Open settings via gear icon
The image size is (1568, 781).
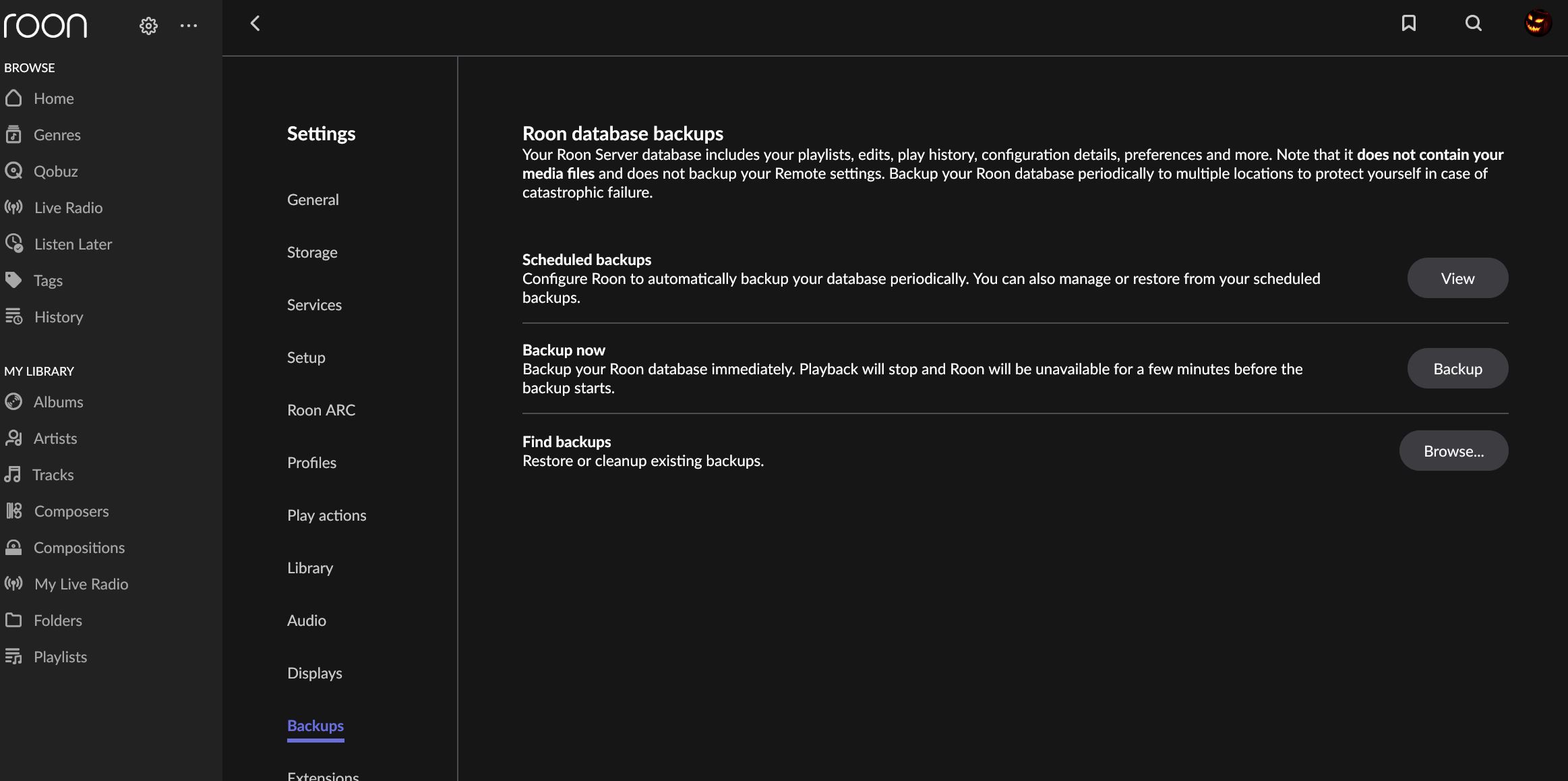pyautogui.click(x=148, y=26)
